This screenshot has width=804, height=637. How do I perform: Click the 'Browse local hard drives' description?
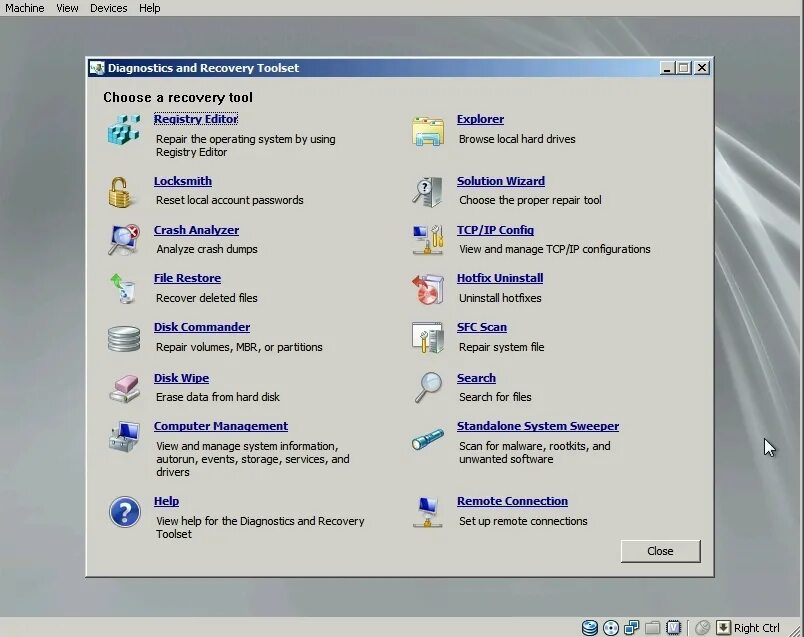[517, 139]
